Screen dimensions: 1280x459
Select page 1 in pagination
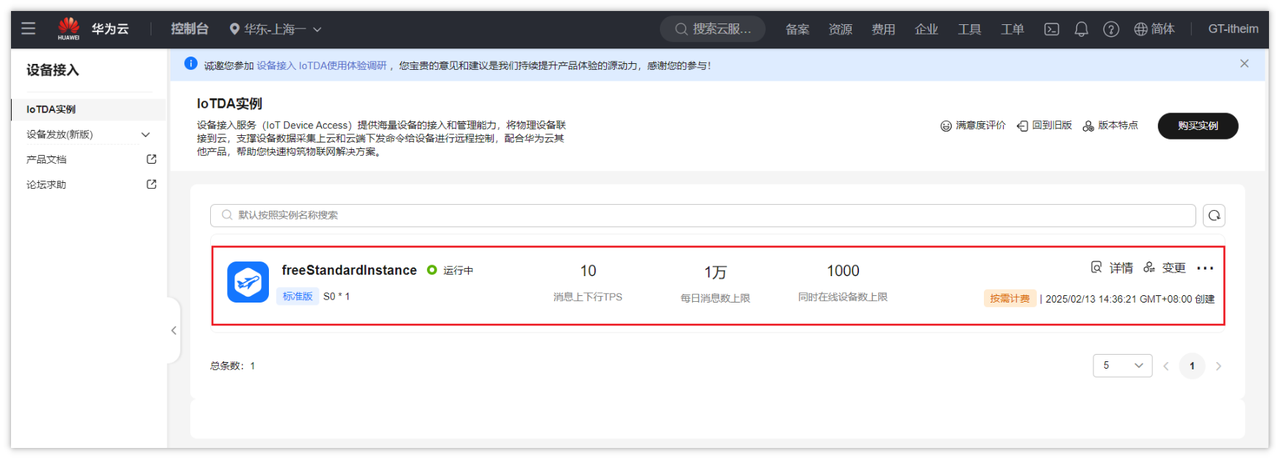click(1191, 366)
